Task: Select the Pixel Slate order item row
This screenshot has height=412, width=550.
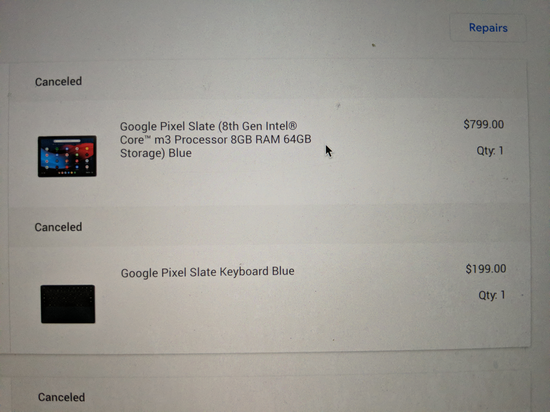Action: [x=269, y=152]
